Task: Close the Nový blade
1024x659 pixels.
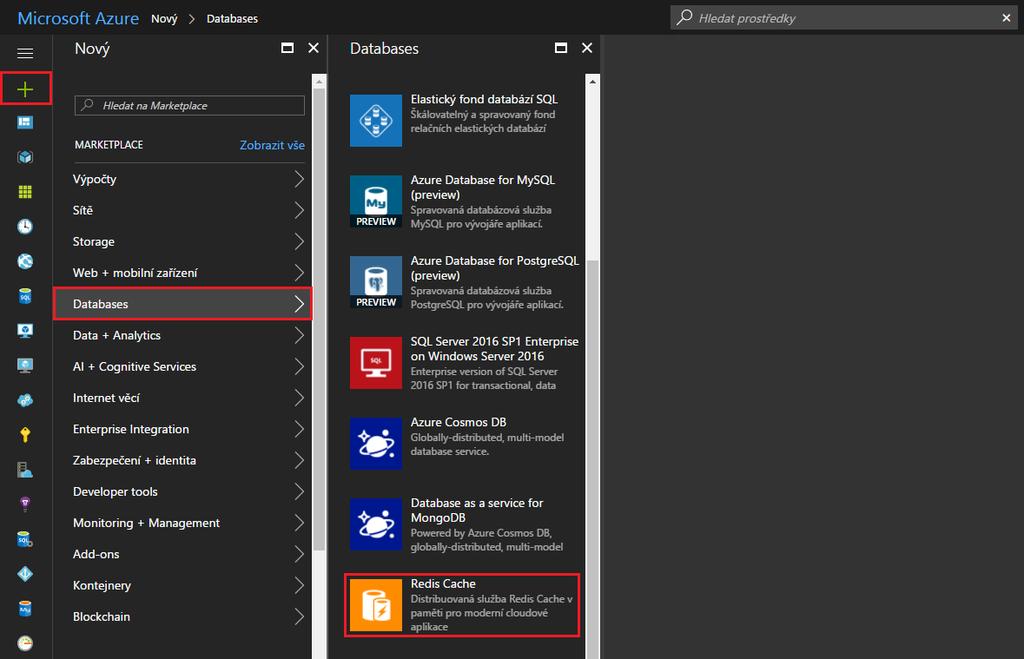Action: (313, 48)
